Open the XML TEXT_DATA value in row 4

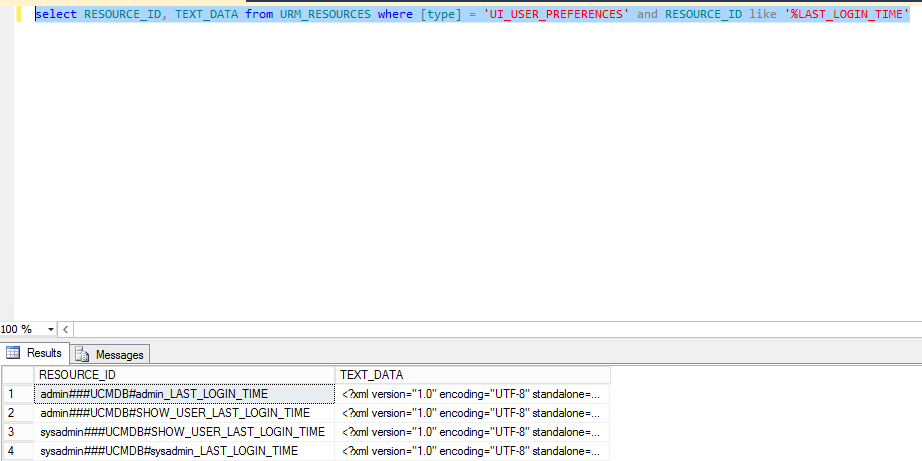[x=471, y=451]
